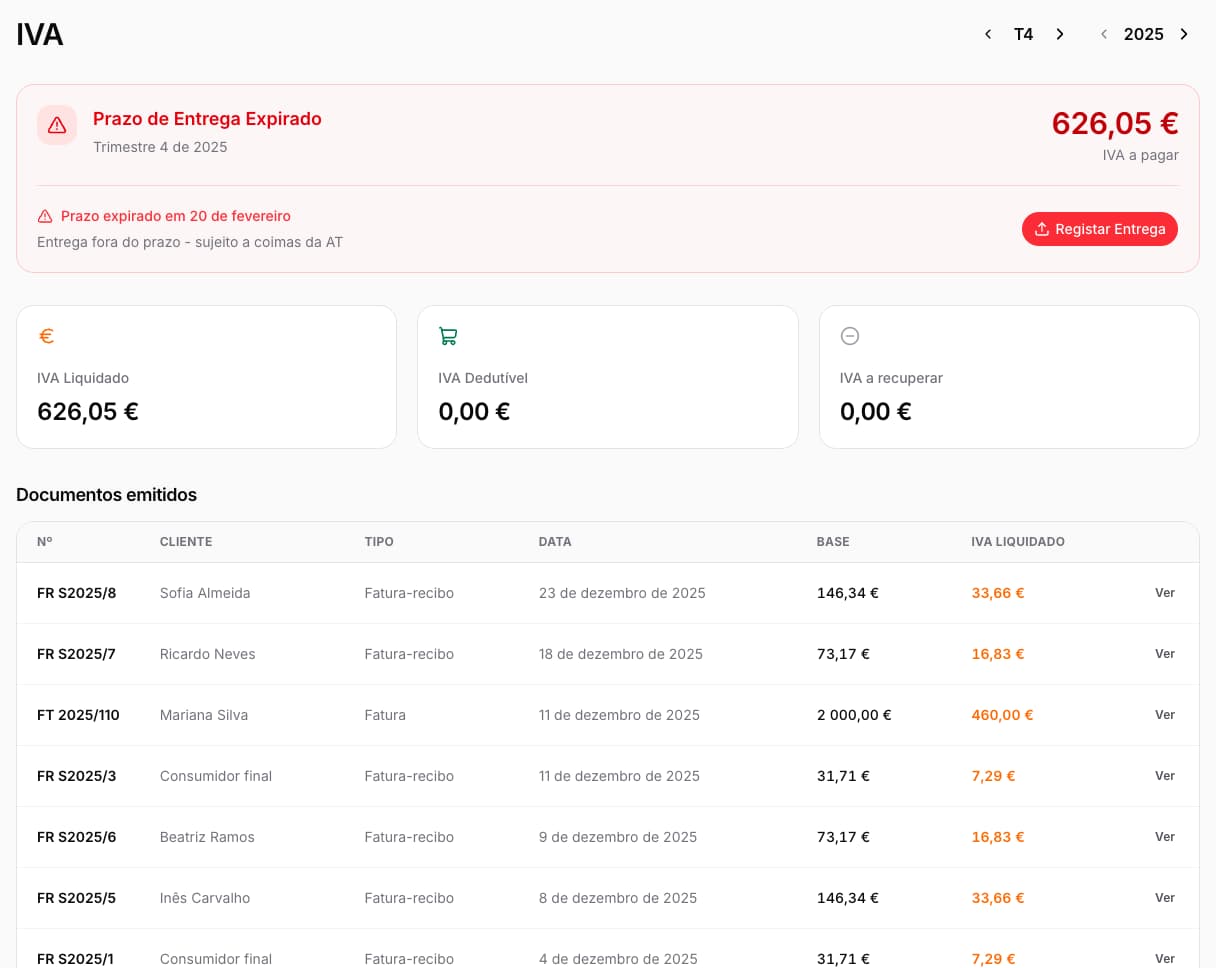Click the CLIENTE column header
Image resolution: width=1216 pixels, height=968 pixels.
click(x=186, y=542)
